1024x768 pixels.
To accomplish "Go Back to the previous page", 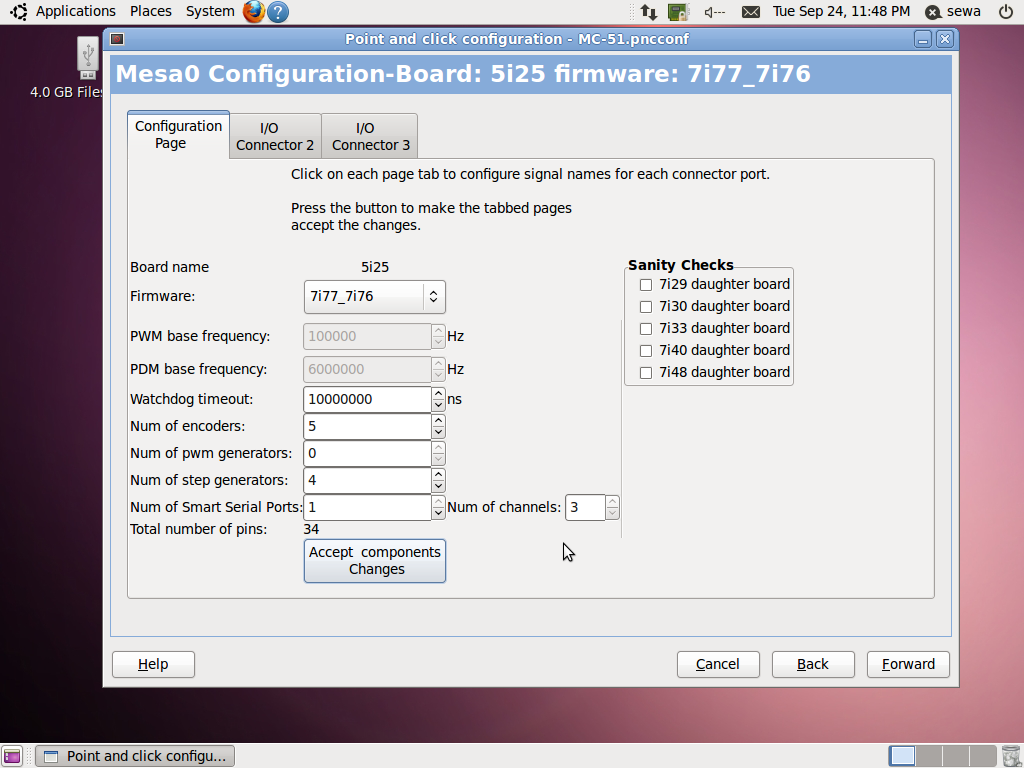I will pyautogui.click(x=813, y=664).
